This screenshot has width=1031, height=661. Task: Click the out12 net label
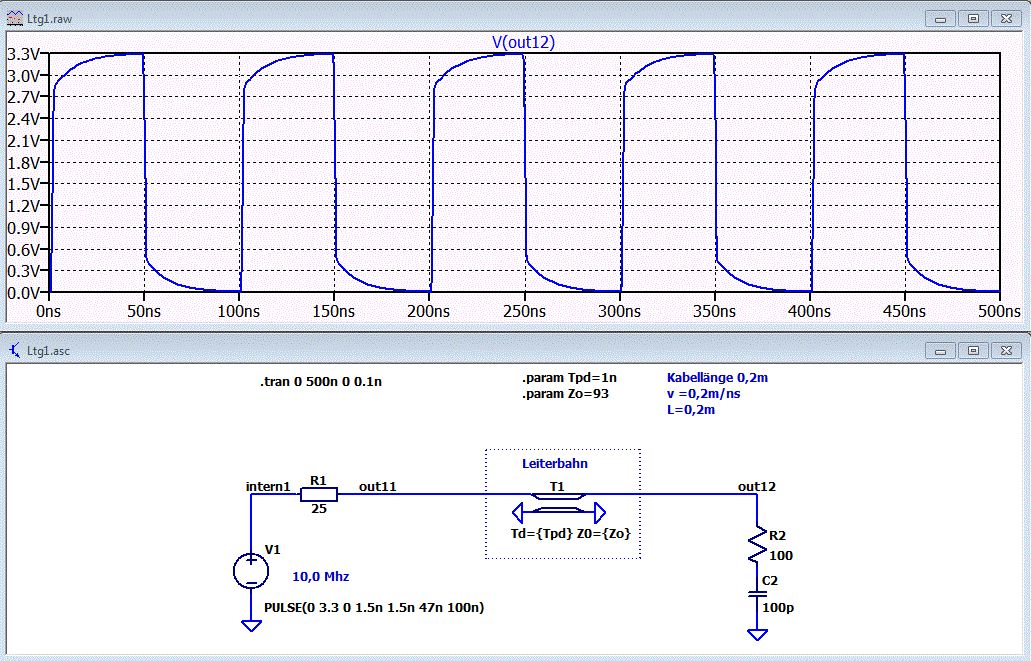coord(757,487)
